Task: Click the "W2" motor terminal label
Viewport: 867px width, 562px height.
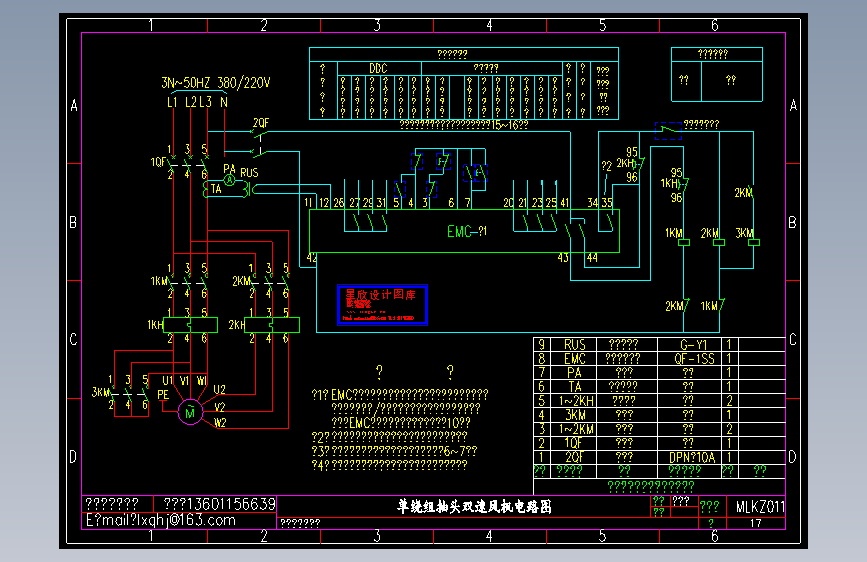Action: click(x=220, y=423)
